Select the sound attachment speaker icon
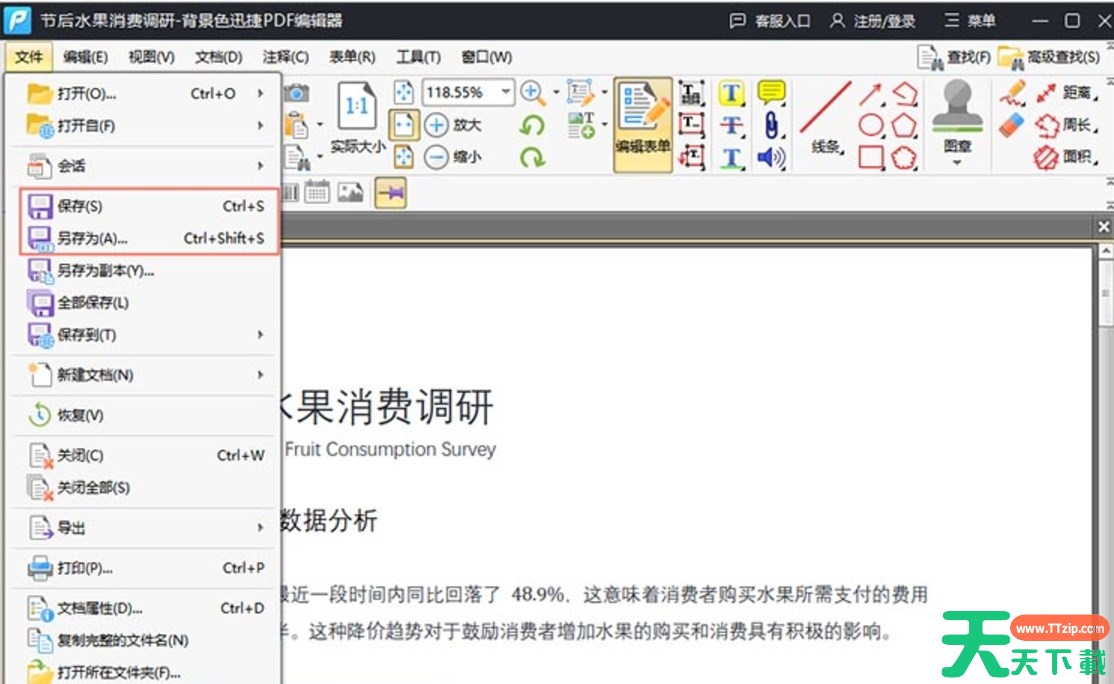 (770, 155)
